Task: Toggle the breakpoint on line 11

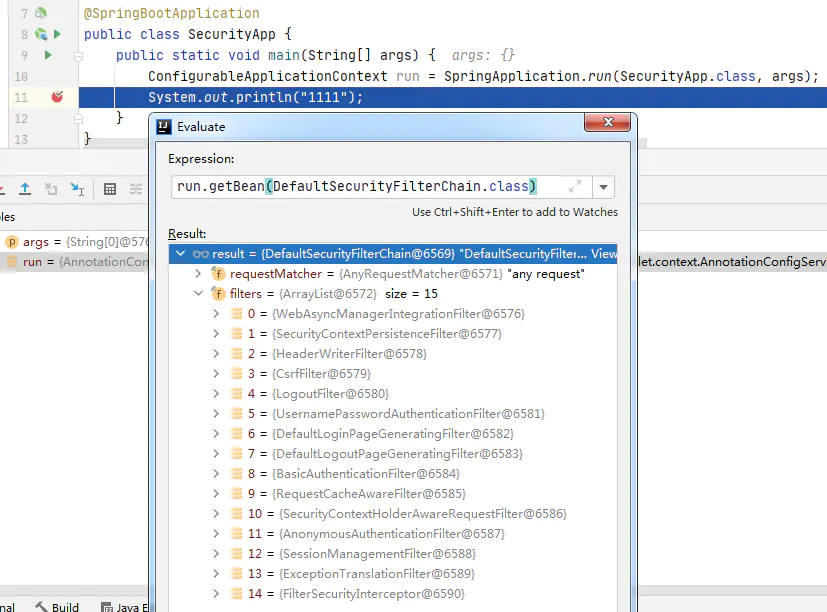Action: point(57,97)
